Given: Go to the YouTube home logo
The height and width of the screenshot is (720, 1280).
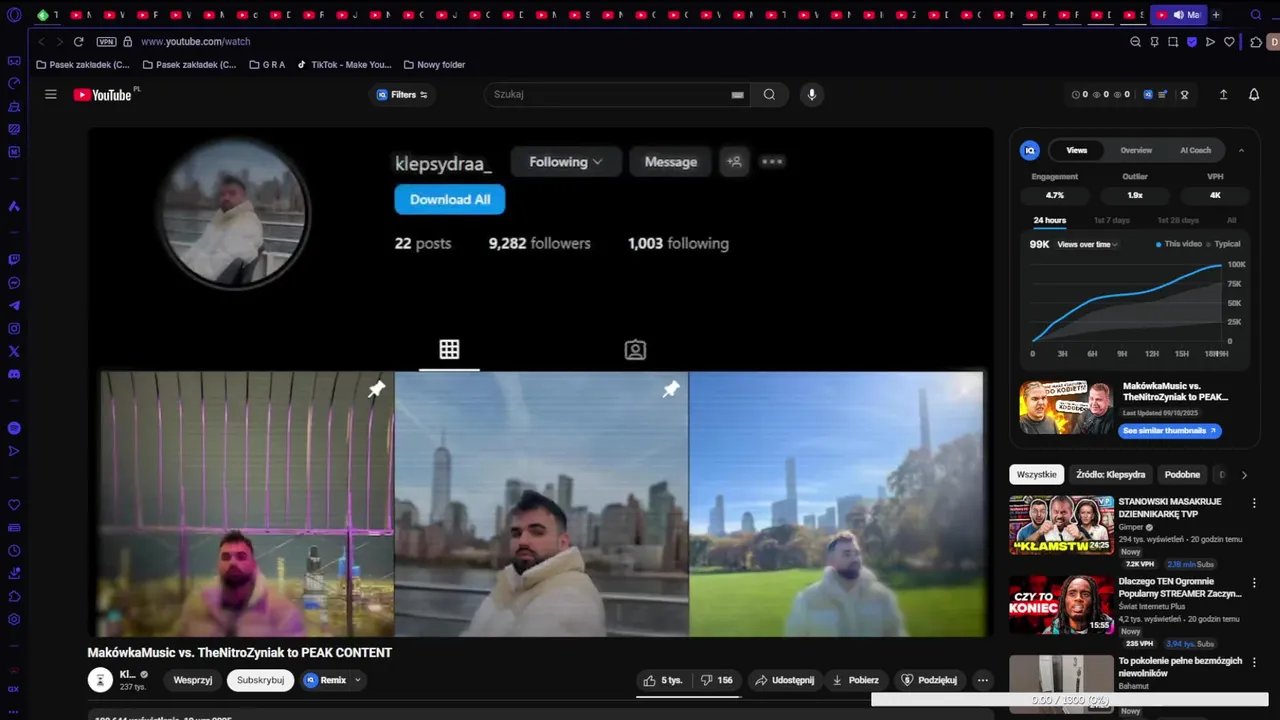Looking at the screenshot, I should click(103, 95).
